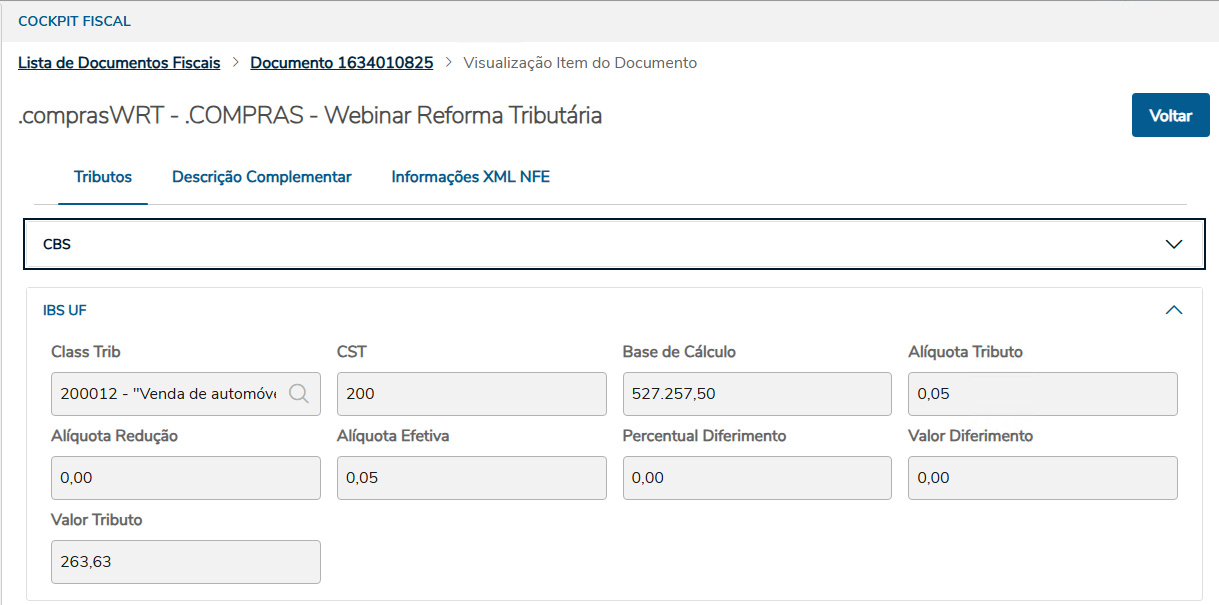Click the Cockpit Fiscal header title
Image resolution: width=1219 pixels, height=605 pixels.
point(74,21)
